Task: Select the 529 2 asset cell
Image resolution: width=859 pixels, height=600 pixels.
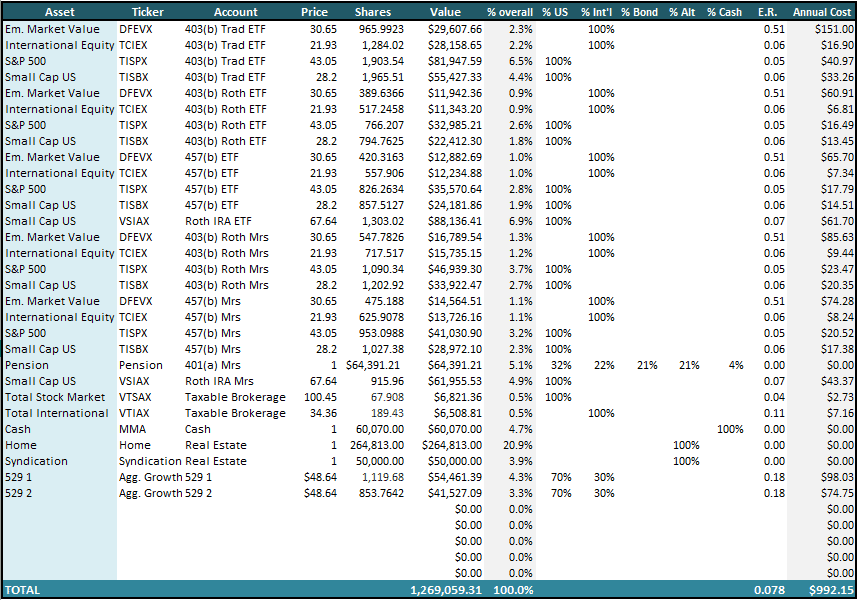Action: 19,493
